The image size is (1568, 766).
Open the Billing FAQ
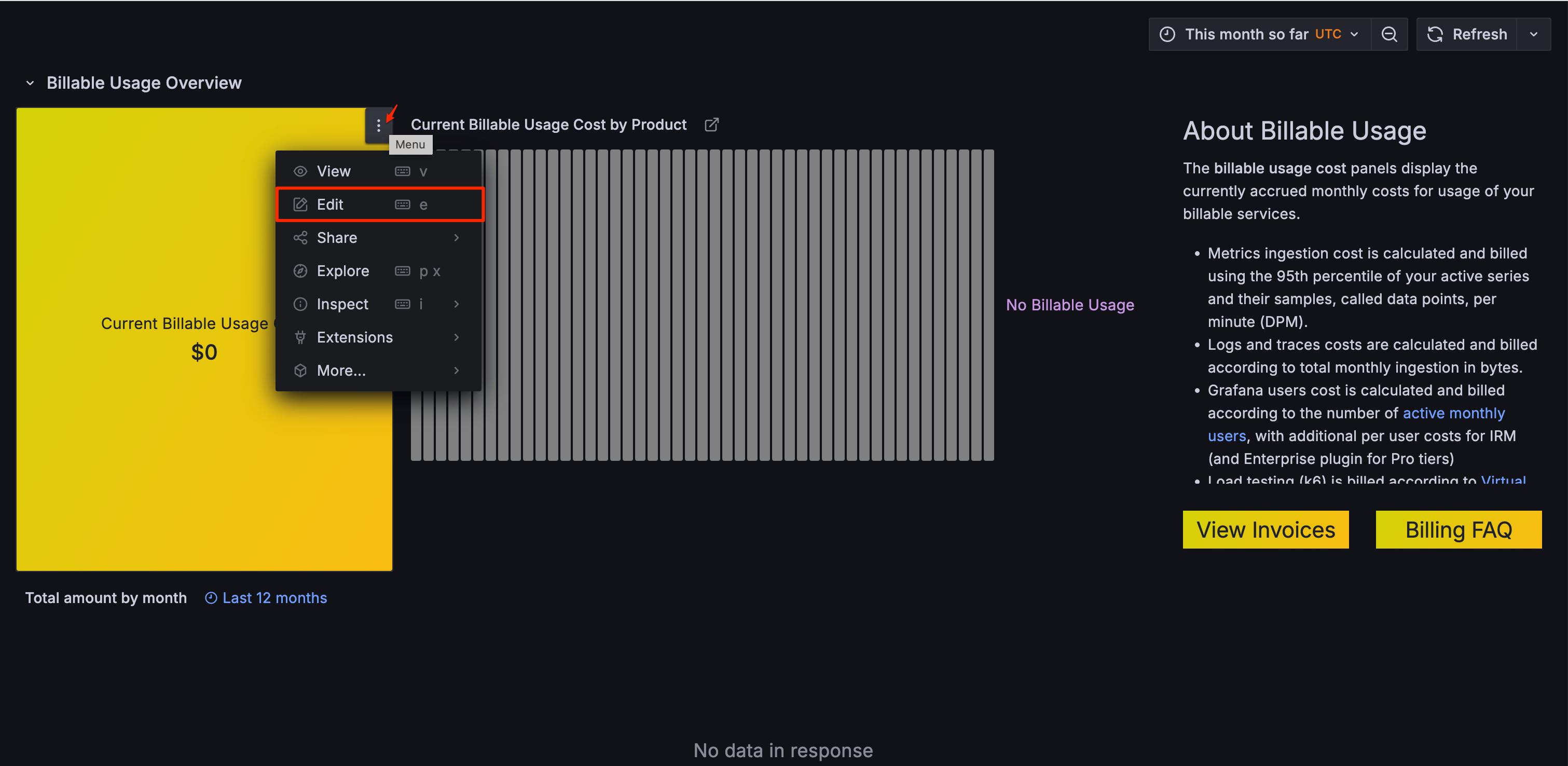pyautogui.click(x=1459, y=529)
